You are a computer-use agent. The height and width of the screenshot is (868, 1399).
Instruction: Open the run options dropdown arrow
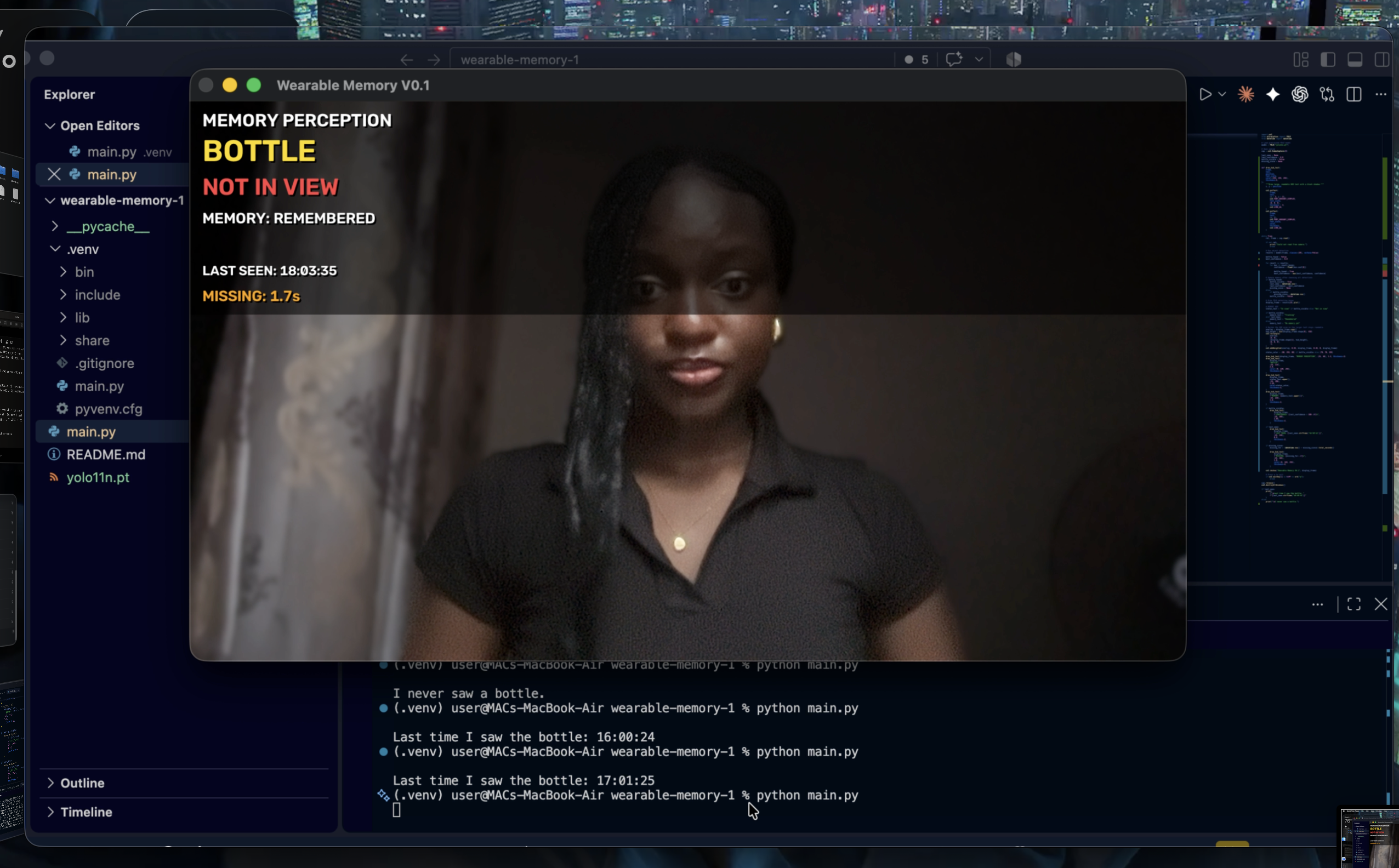pyautogui.click(x=1221, y=94)
